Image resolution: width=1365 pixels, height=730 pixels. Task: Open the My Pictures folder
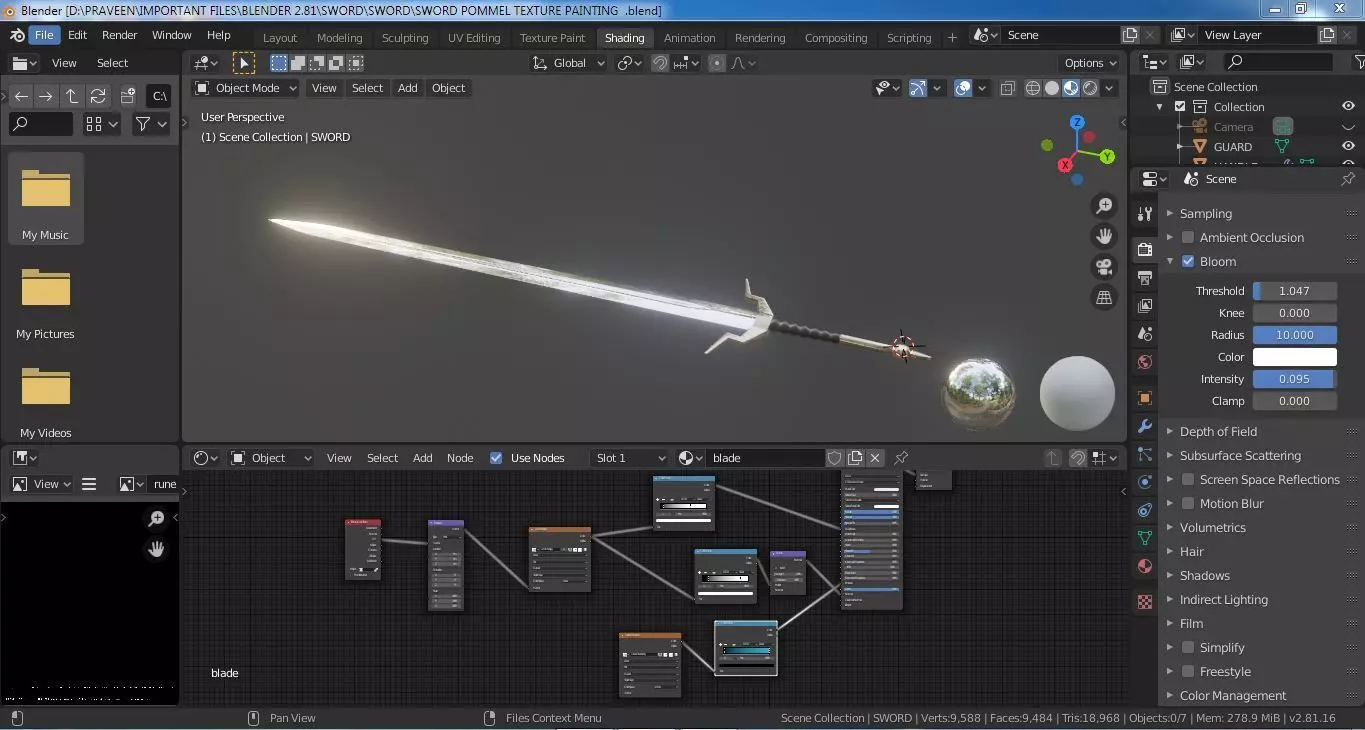click(x=46, y=298)
